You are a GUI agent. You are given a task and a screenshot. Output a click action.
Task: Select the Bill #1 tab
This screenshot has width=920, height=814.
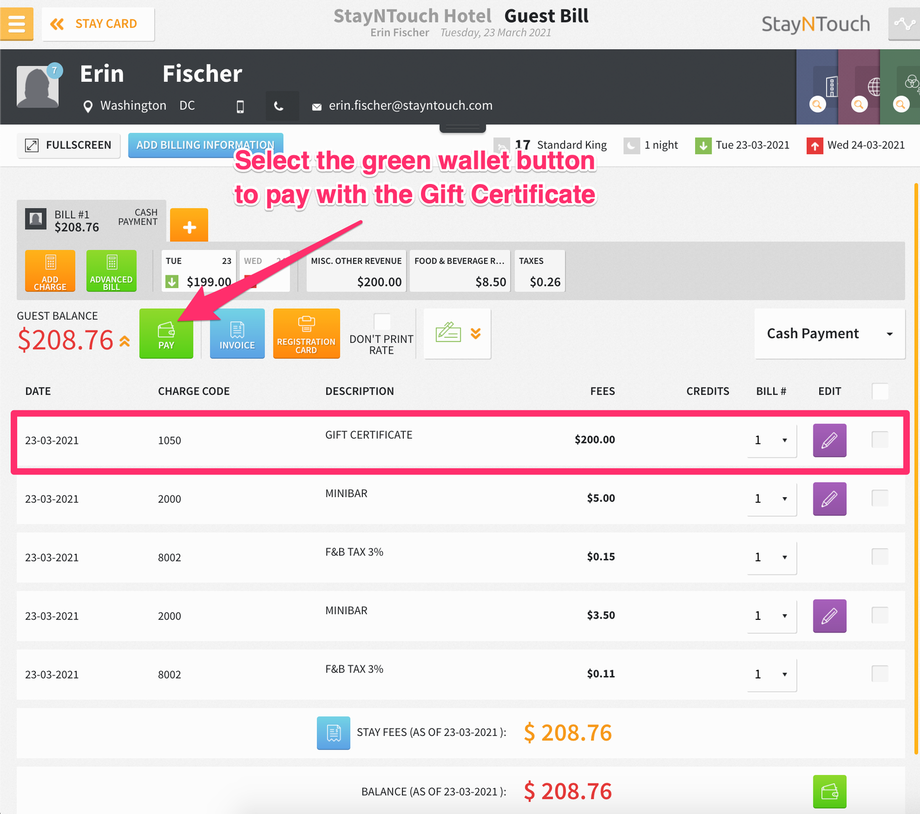tap(92, 220)
